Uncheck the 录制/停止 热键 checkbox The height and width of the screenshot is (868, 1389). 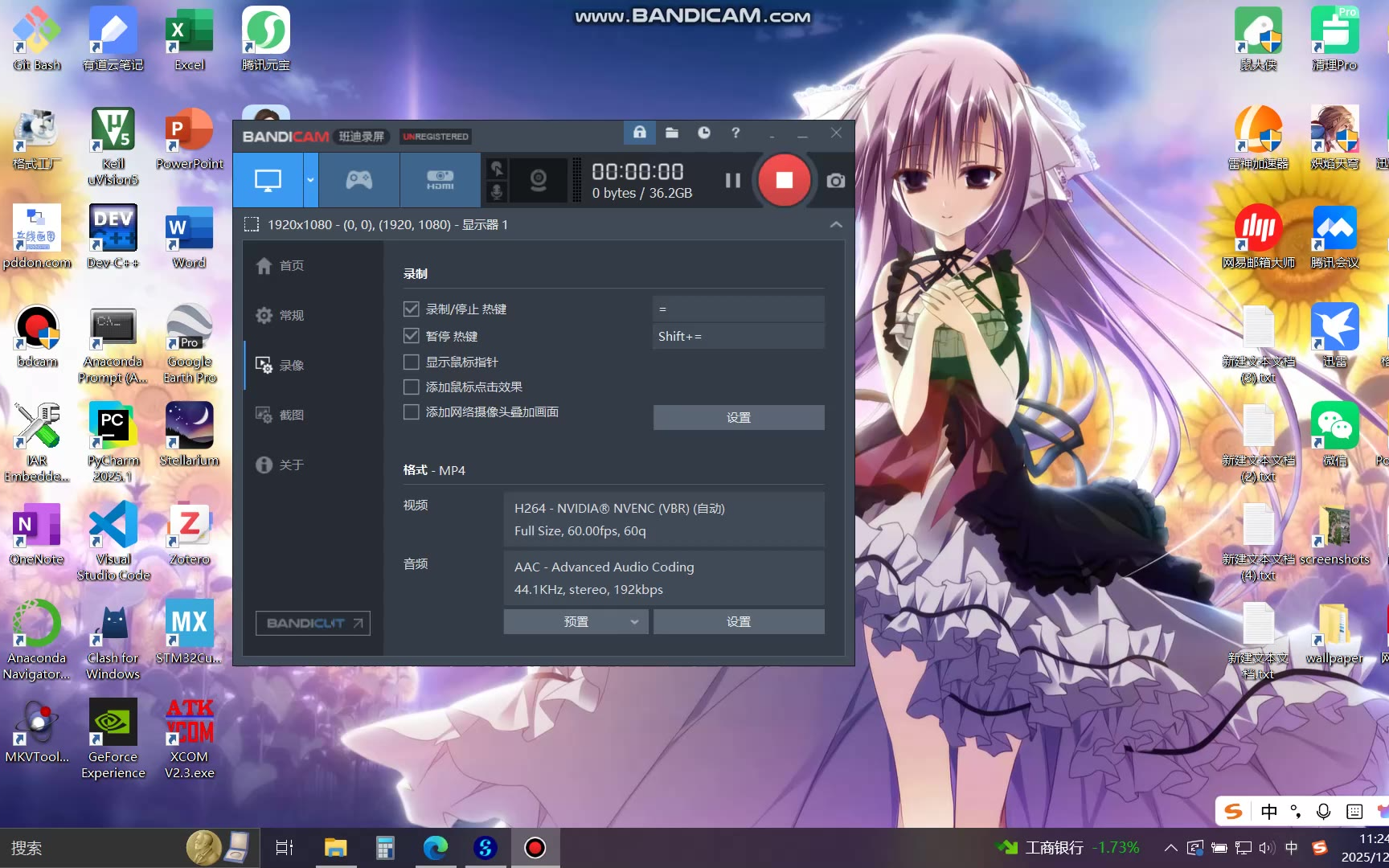pyautogui.click(x=412, y=309)
